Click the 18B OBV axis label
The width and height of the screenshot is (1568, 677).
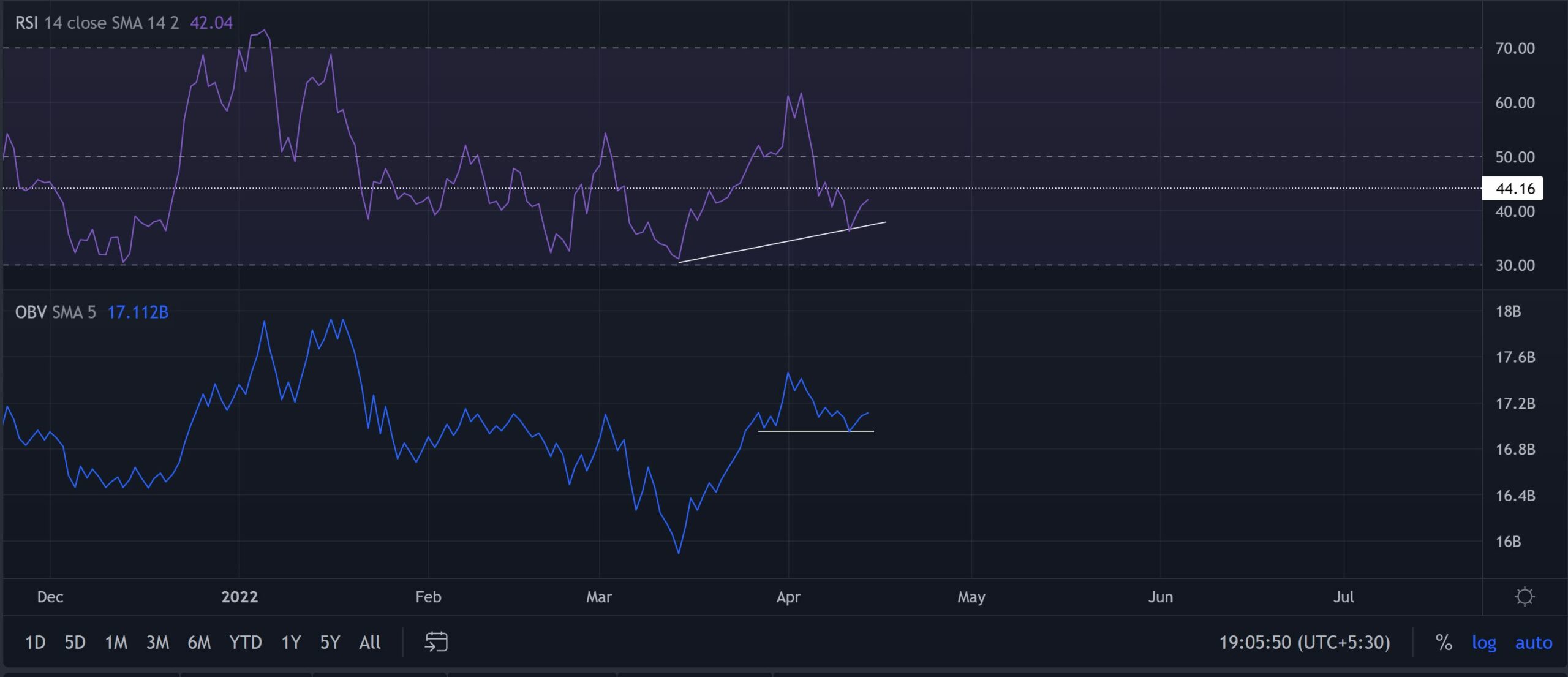1508,311
